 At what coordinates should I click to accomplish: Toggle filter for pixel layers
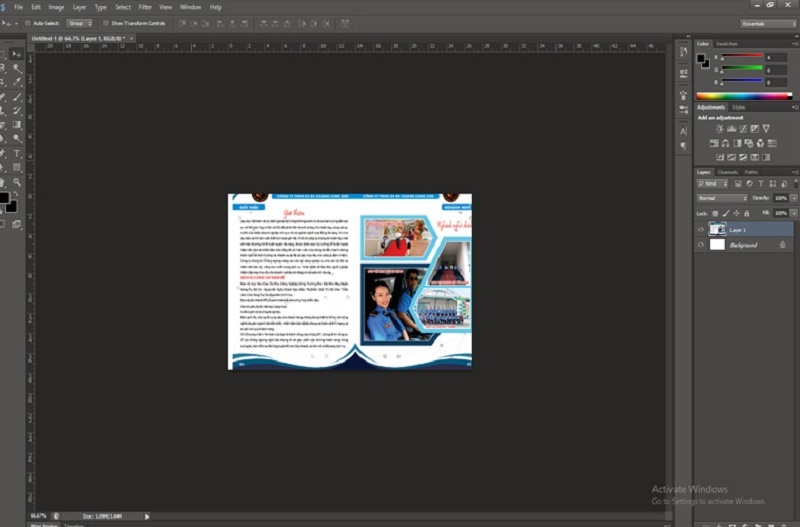click(738, 184)
